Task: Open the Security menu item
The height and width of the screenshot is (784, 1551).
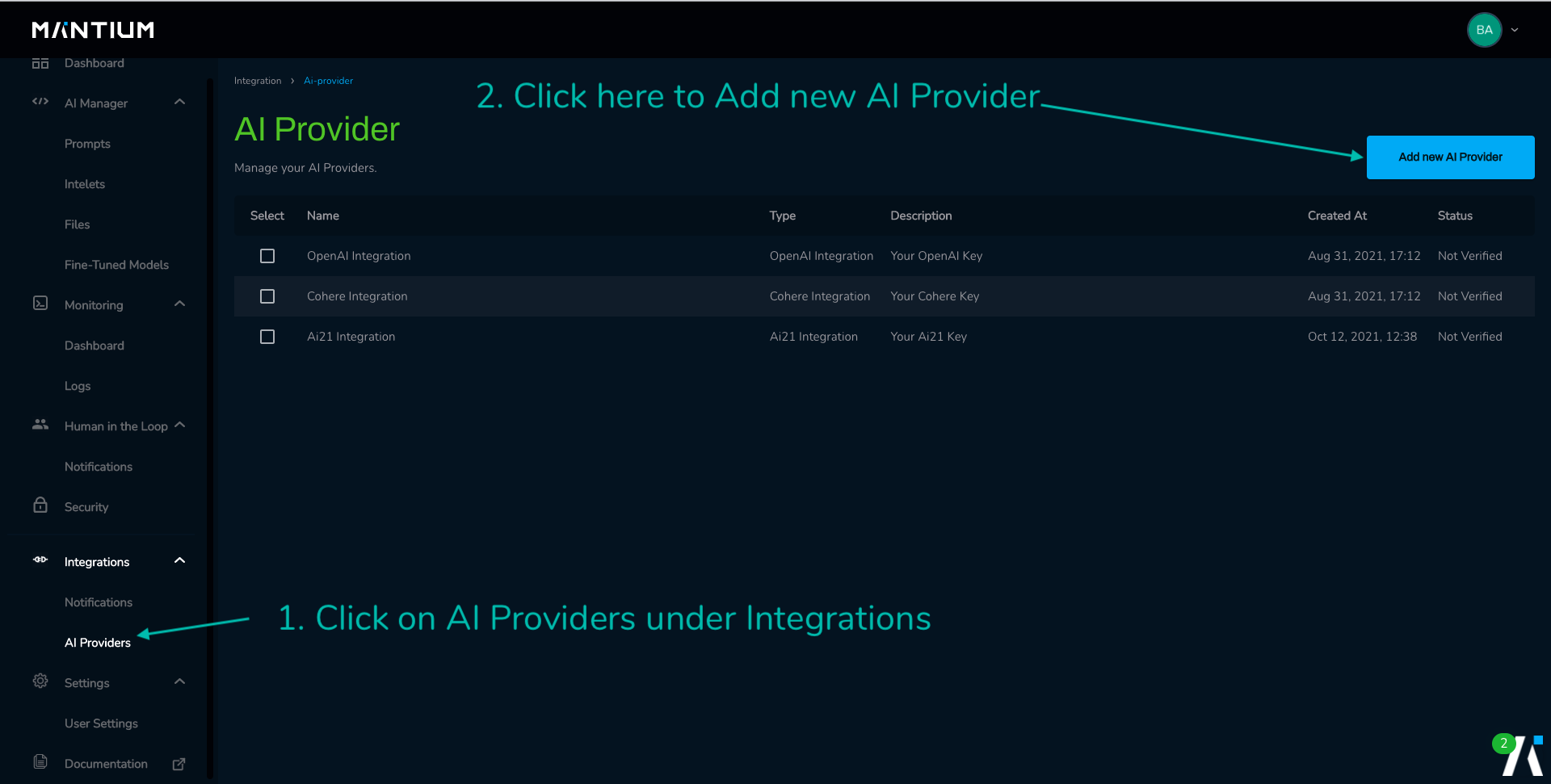Action: [x=86, y=507]
